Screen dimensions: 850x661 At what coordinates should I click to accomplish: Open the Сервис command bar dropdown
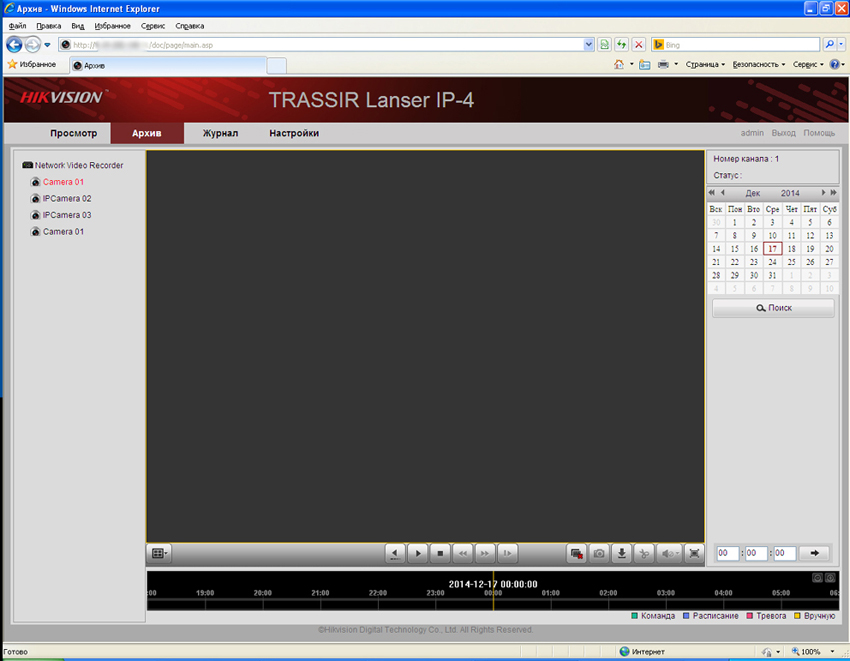(808, 64)
